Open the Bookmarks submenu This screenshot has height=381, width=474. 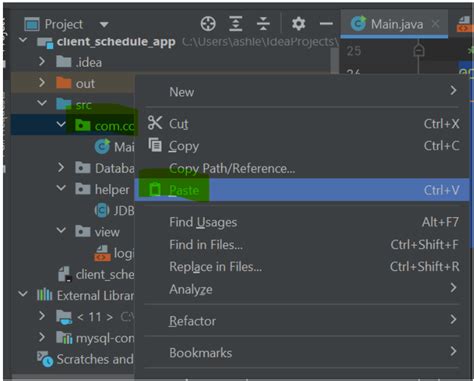click(x=302, y=352)
